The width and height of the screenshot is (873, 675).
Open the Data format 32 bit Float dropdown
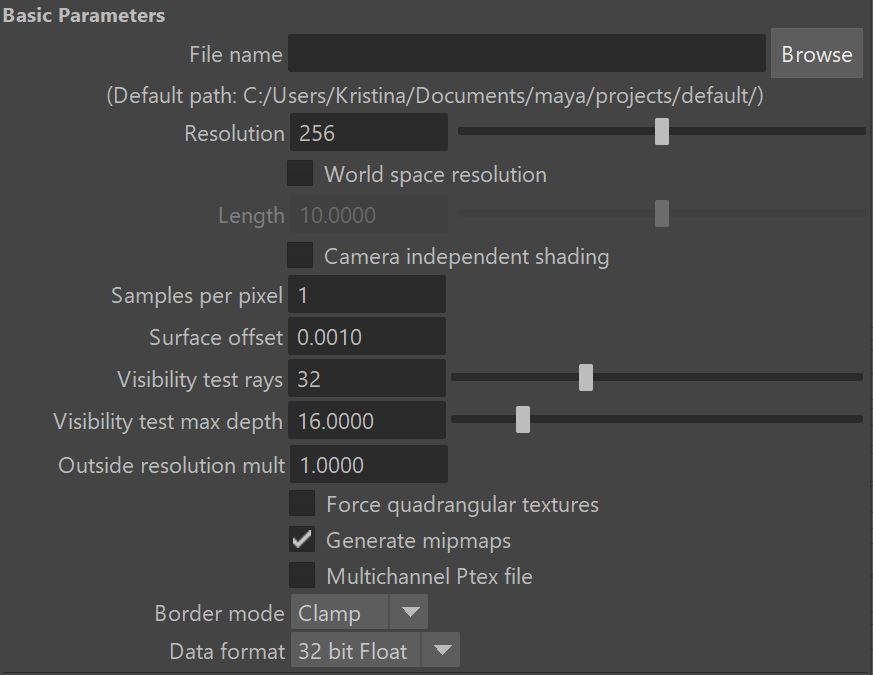[x=375, y=650]
